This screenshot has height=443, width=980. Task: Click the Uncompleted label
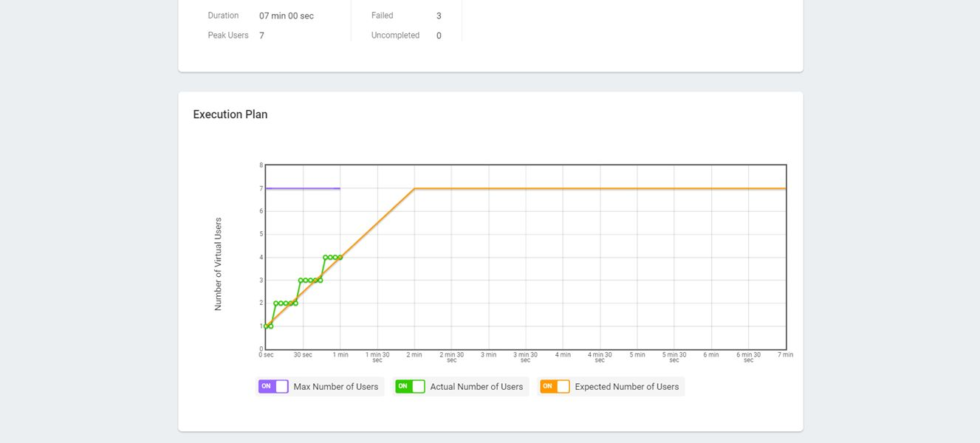(x=395, y=36)
